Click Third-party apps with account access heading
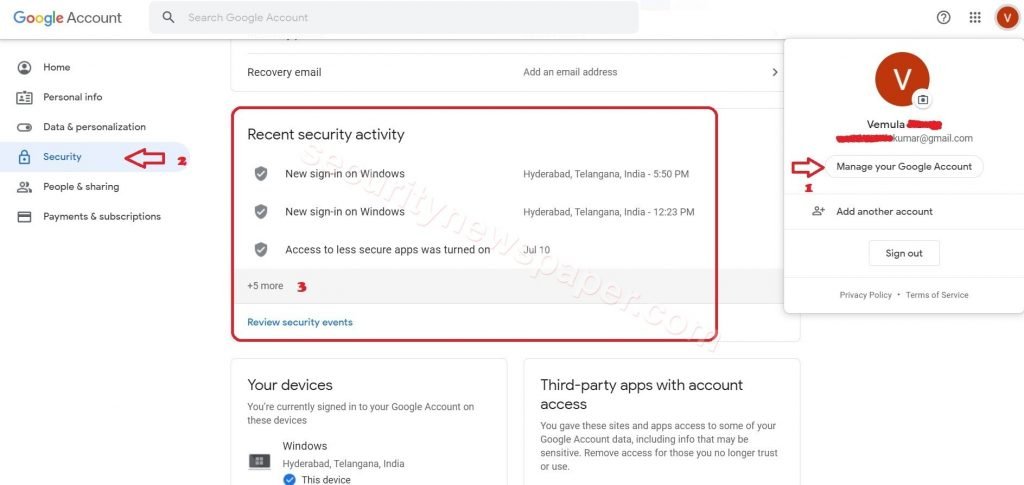 point(641,394)
